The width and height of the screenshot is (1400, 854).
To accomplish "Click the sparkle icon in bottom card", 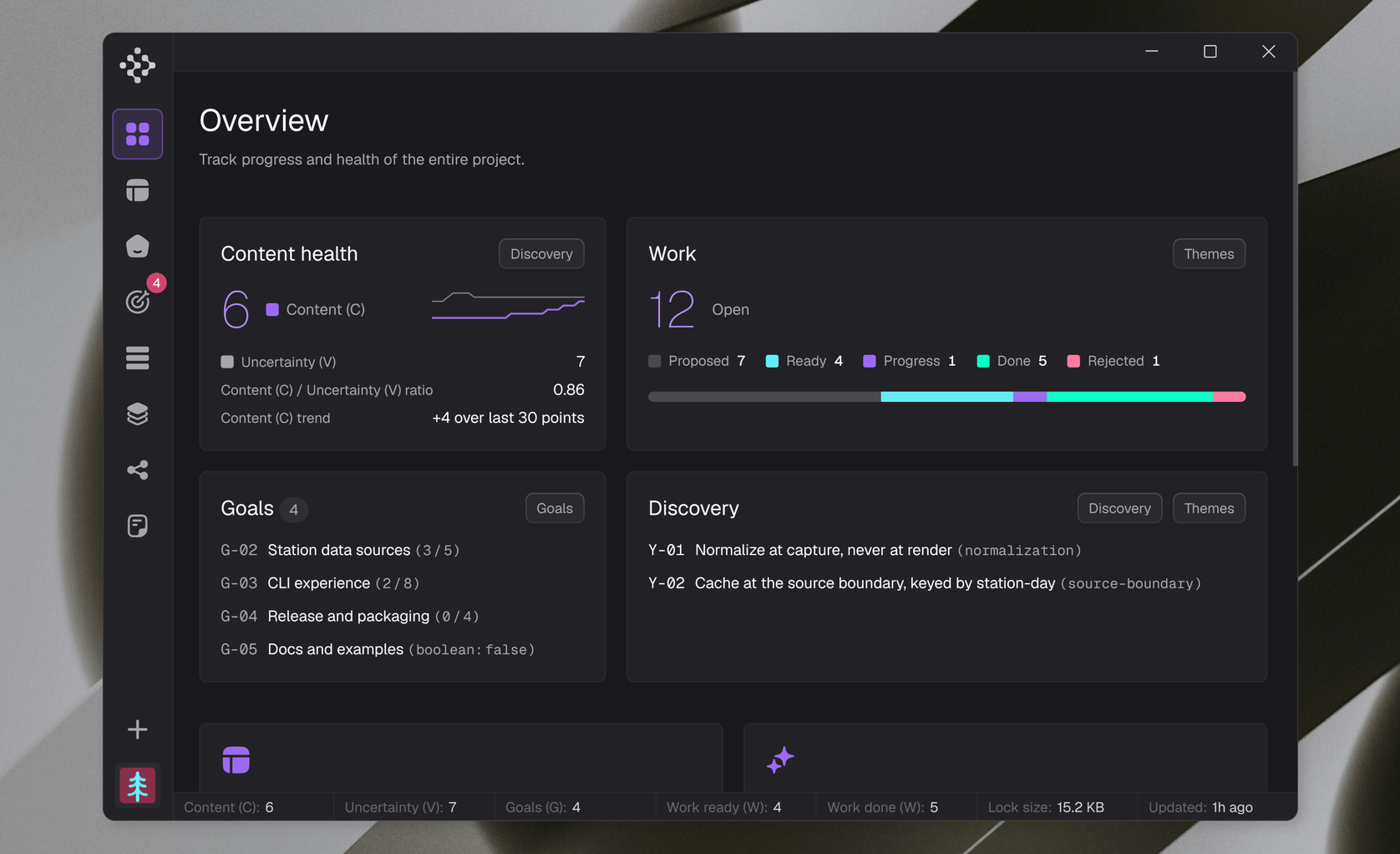I will tap(780, 760).
